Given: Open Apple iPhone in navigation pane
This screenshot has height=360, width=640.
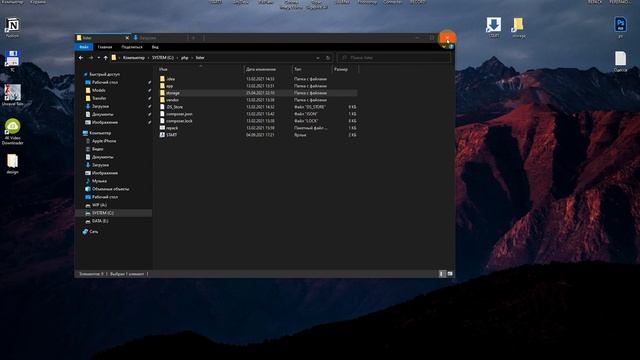Looking at the screenshot, I should pyautogui.click(x=101, y=141).
